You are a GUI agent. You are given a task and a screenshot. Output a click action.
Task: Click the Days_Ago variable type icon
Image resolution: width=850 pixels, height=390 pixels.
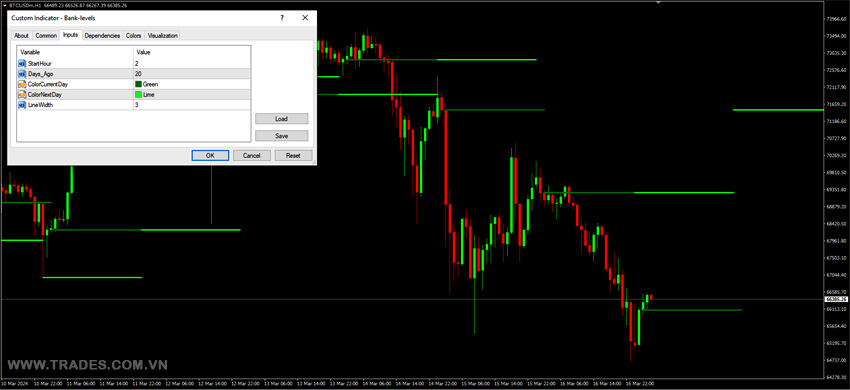pos(22,74)
